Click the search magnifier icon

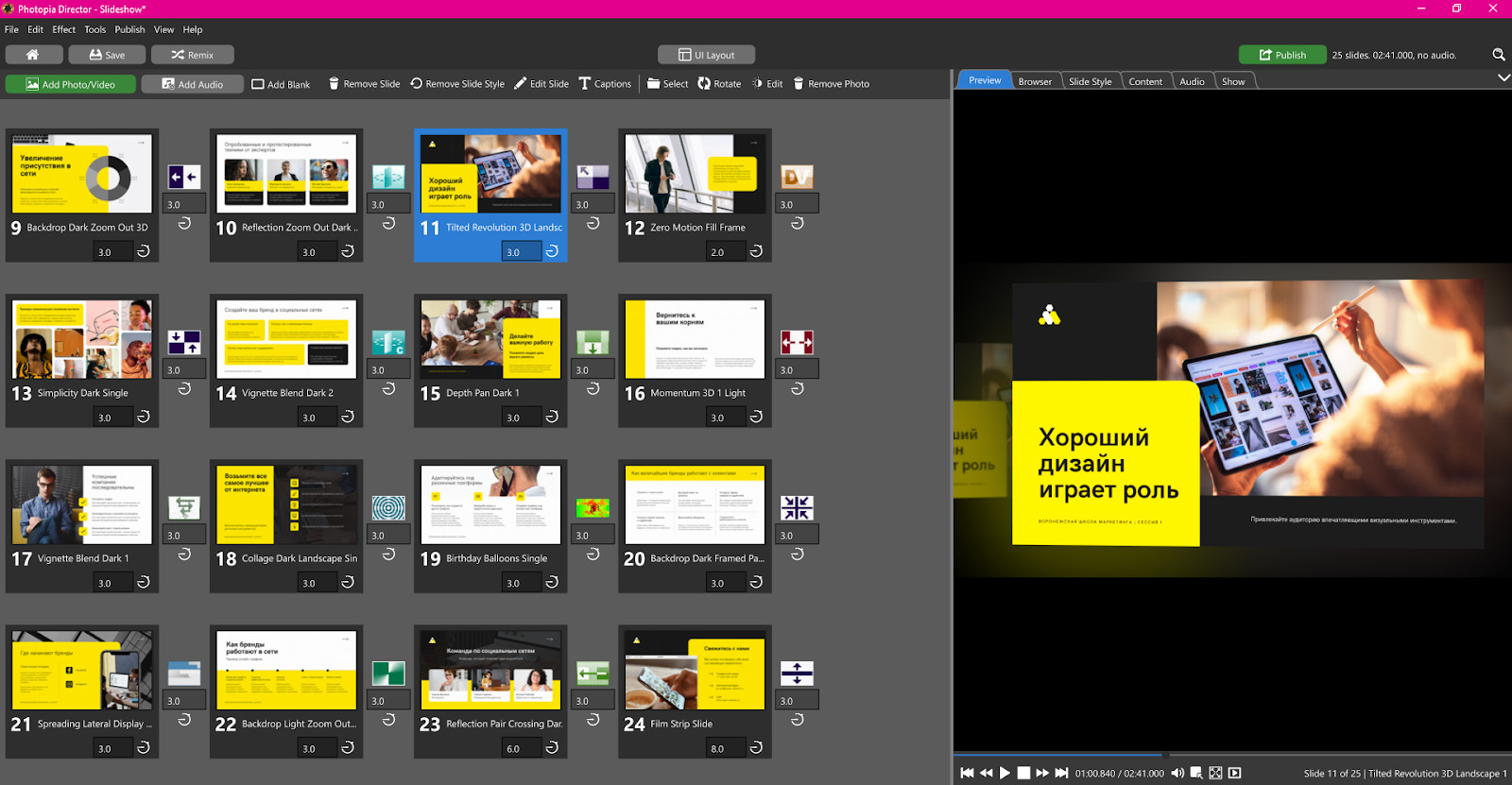(1498, 55)
